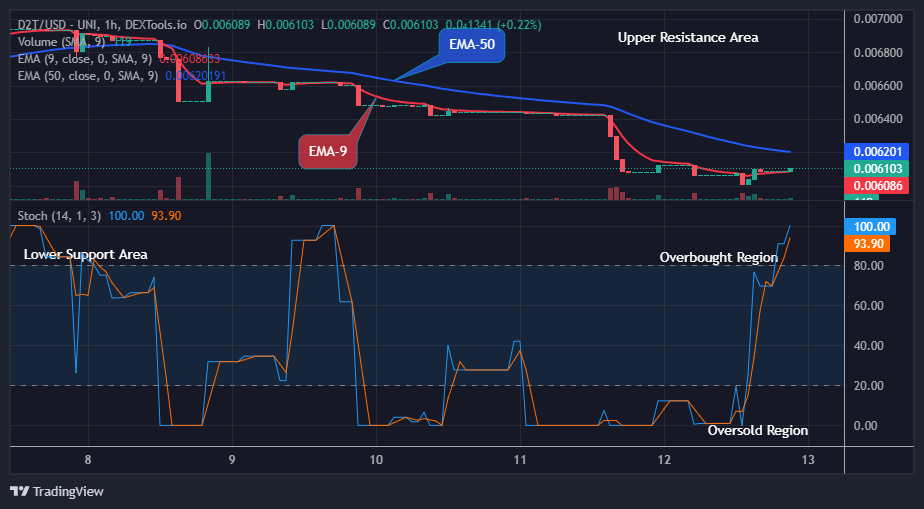
Task: Click the Overbought Region text label
Action: (x=718, y=257)
